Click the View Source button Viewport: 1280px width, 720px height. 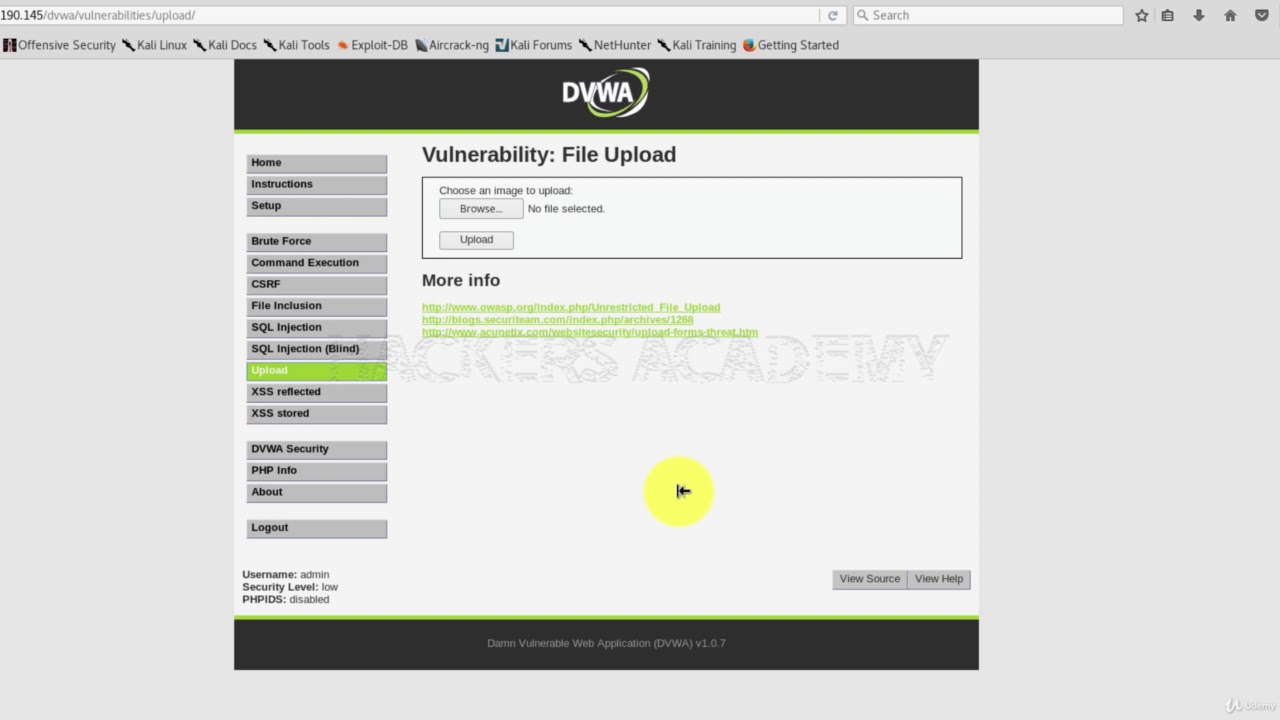coord(870,579)
